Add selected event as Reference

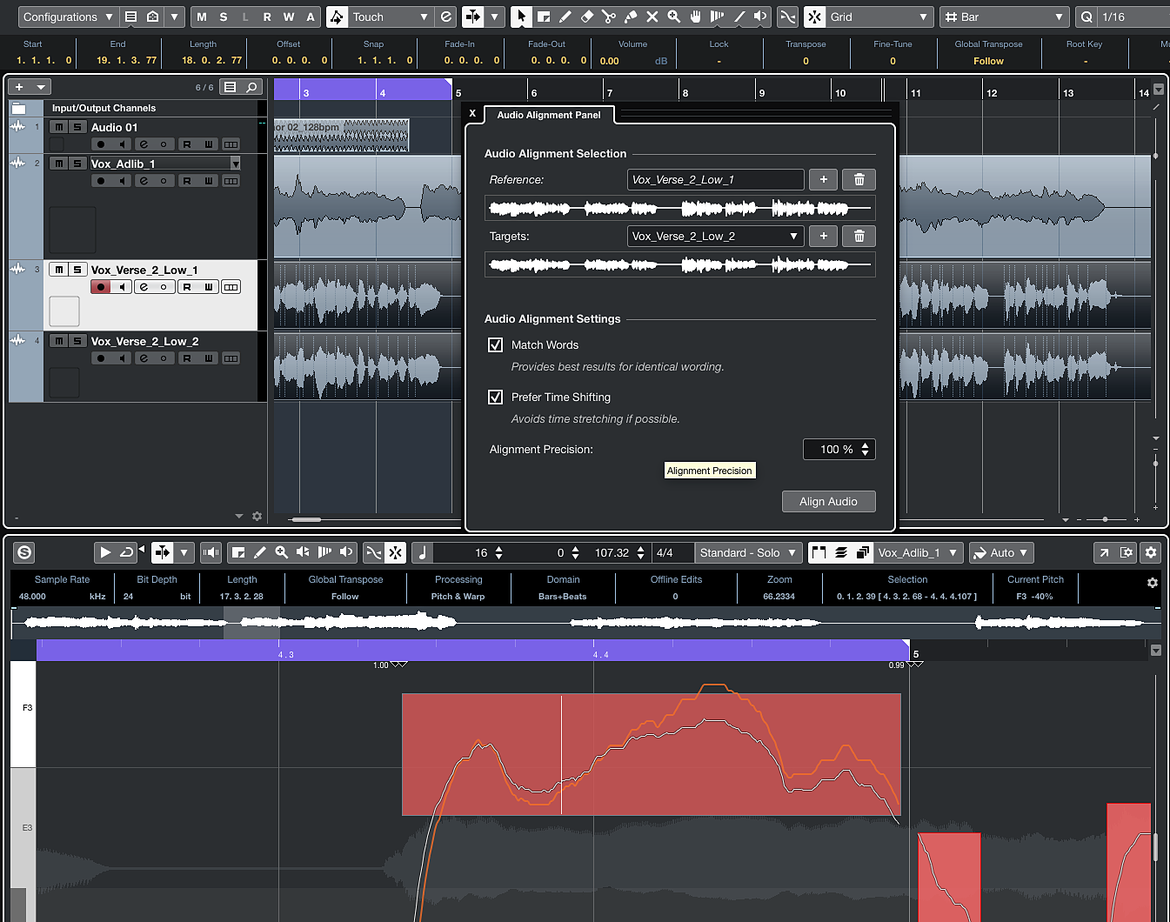[823, 180]
